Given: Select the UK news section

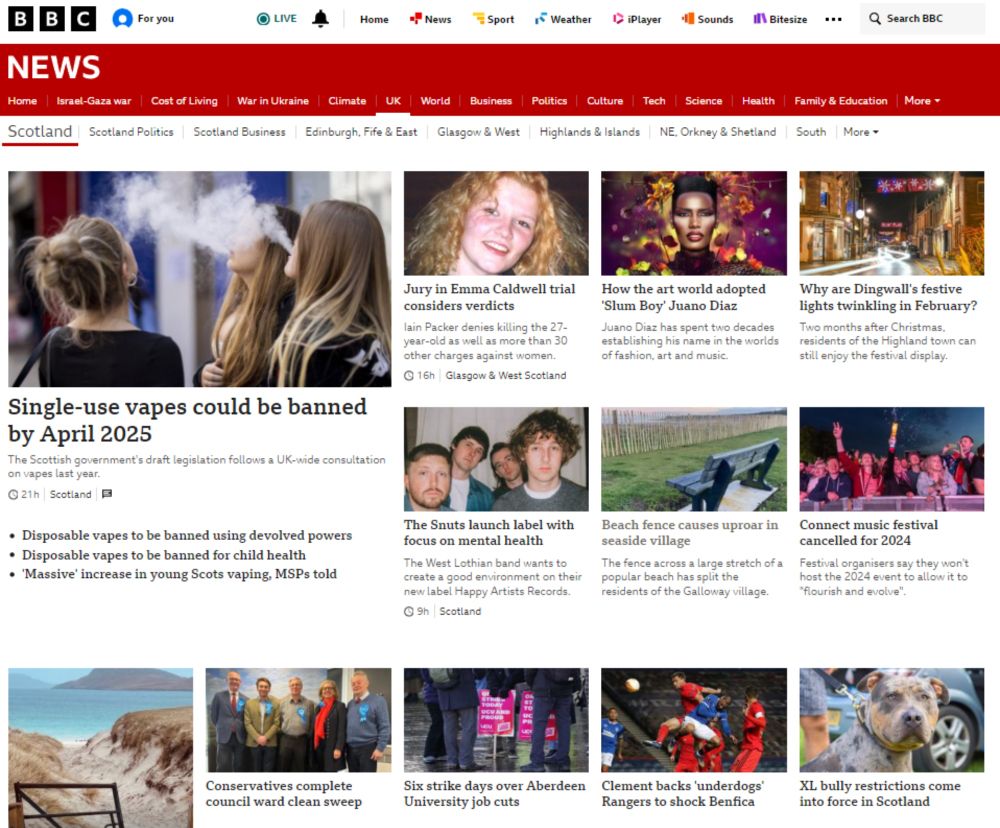Looking at the screenshot, I should click(x=393, y=101).
